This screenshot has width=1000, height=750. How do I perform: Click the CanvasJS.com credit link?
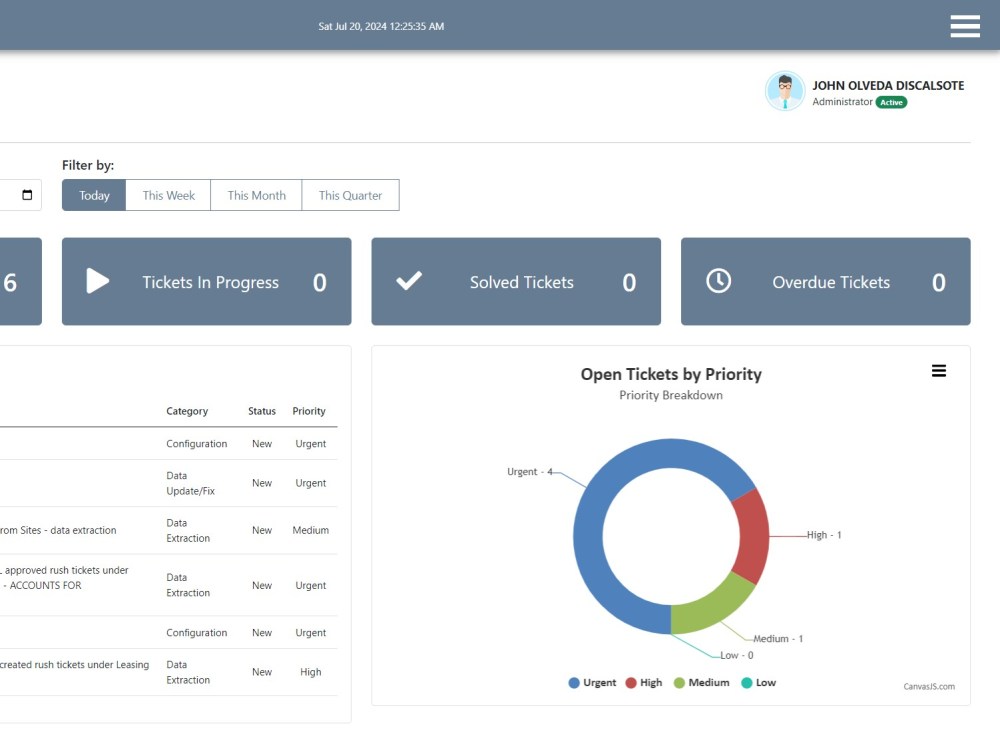(x=929, y=686)
